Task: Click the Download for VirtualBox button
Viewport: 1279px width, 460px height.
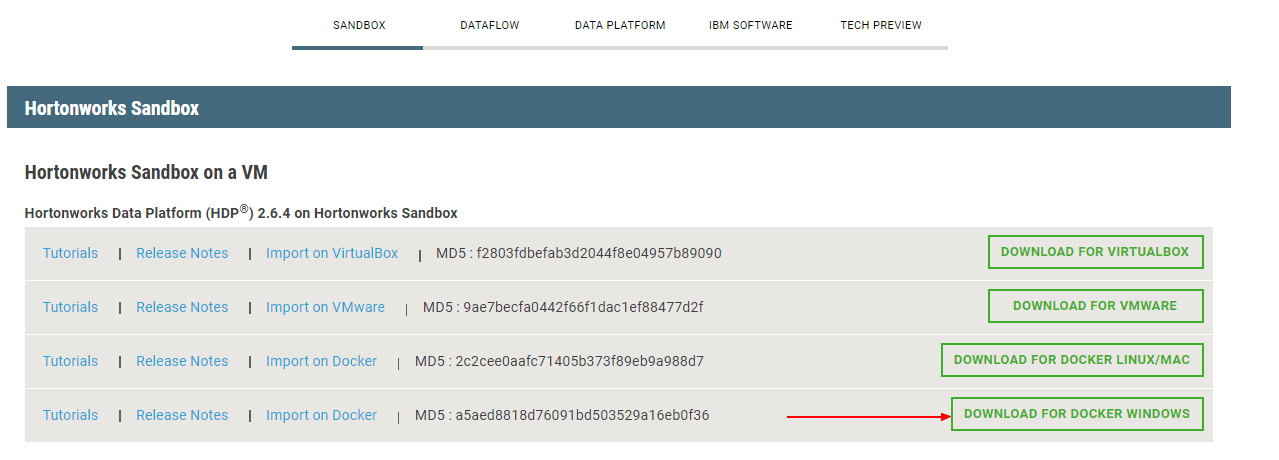Action: pyautogui.click(x=1095, y=252)
